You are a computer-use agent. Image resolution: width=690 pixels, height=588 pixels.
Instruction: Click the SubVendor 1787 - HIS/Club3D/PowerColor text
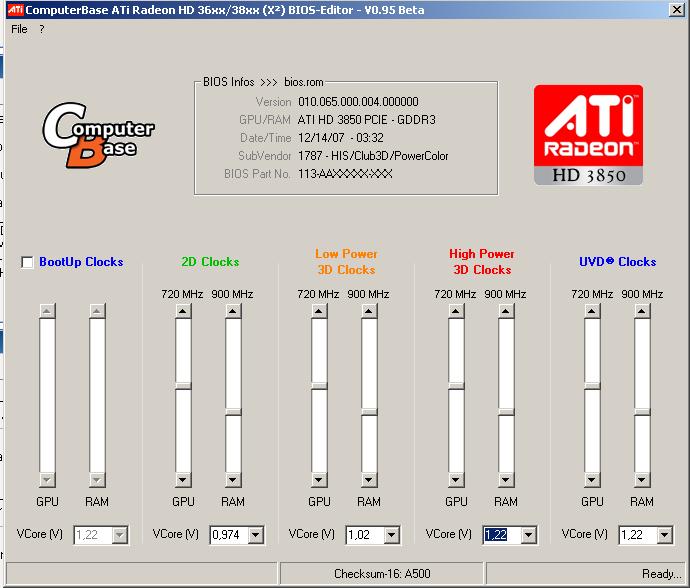pyautogui.click(x=373, y=156)
